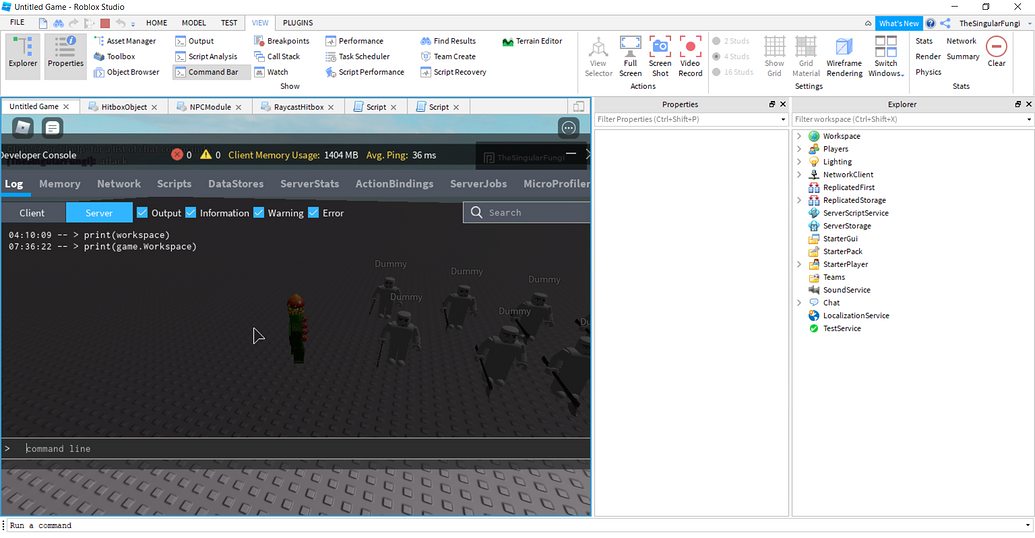Switch to the HitboxObject script tab

coord(123,107)
